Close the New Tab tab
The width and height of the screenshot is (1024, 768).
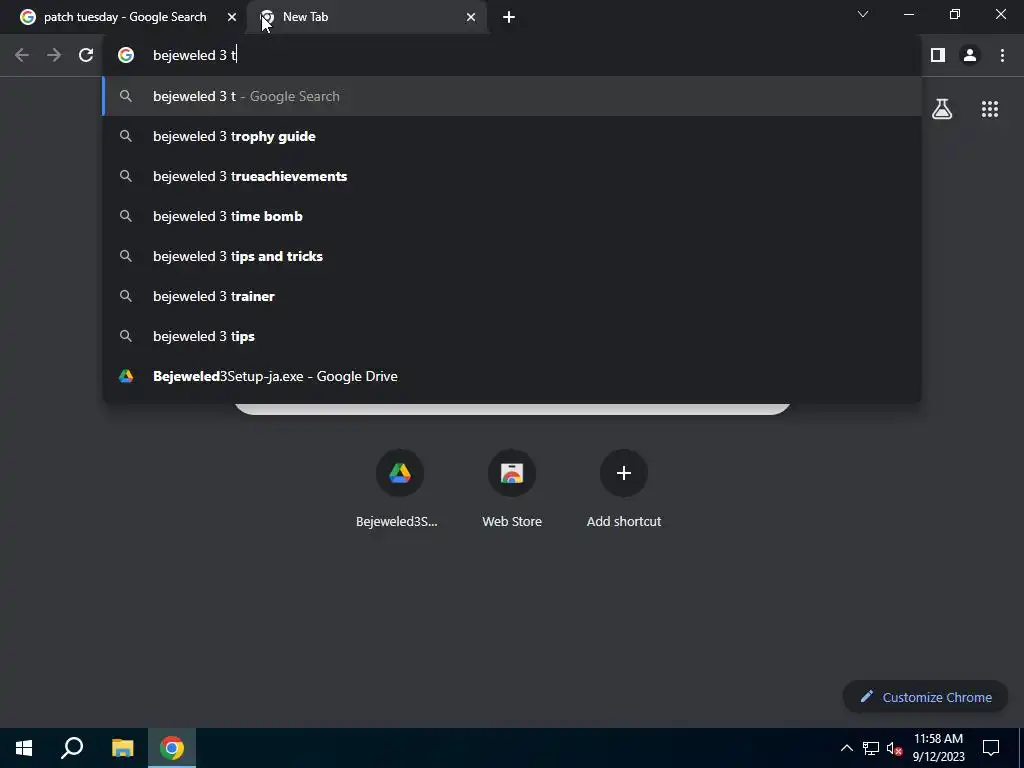471,17
